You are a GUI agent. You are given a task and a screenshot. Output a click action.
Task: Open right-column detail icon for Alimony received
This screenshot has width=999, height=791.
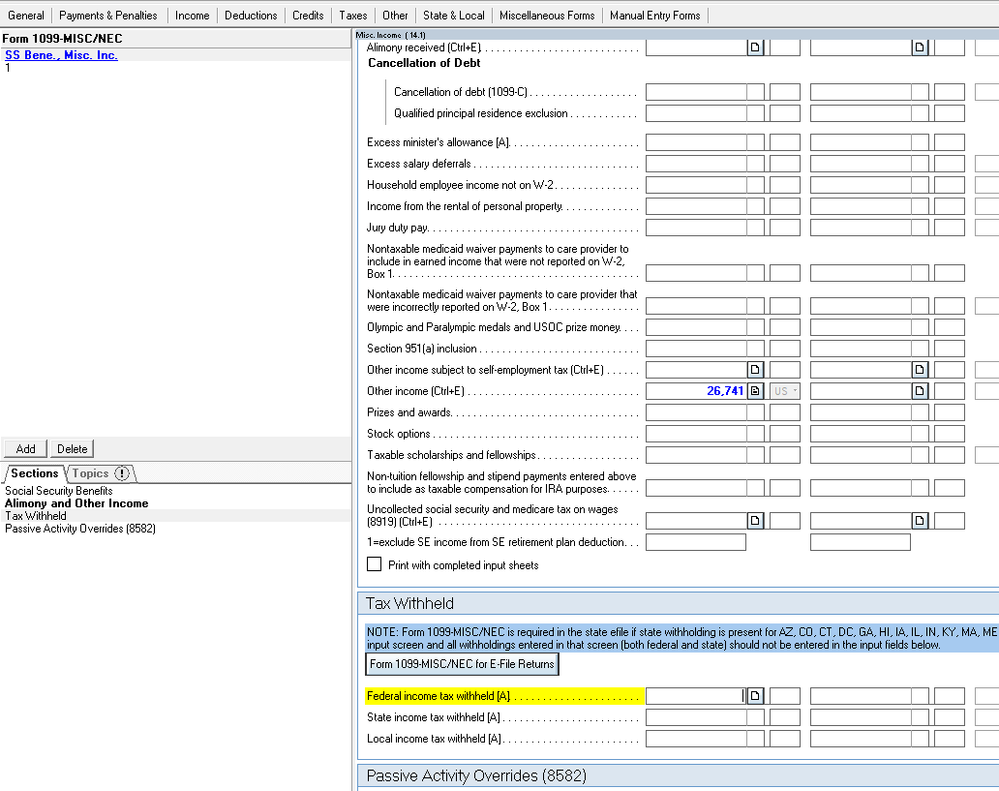[x=919, y=46]
